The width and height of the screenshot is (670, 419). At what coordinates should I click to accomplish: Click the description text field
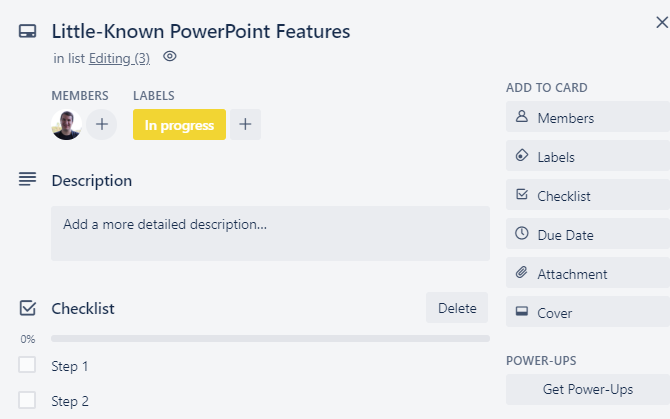[x=270, y=233]
